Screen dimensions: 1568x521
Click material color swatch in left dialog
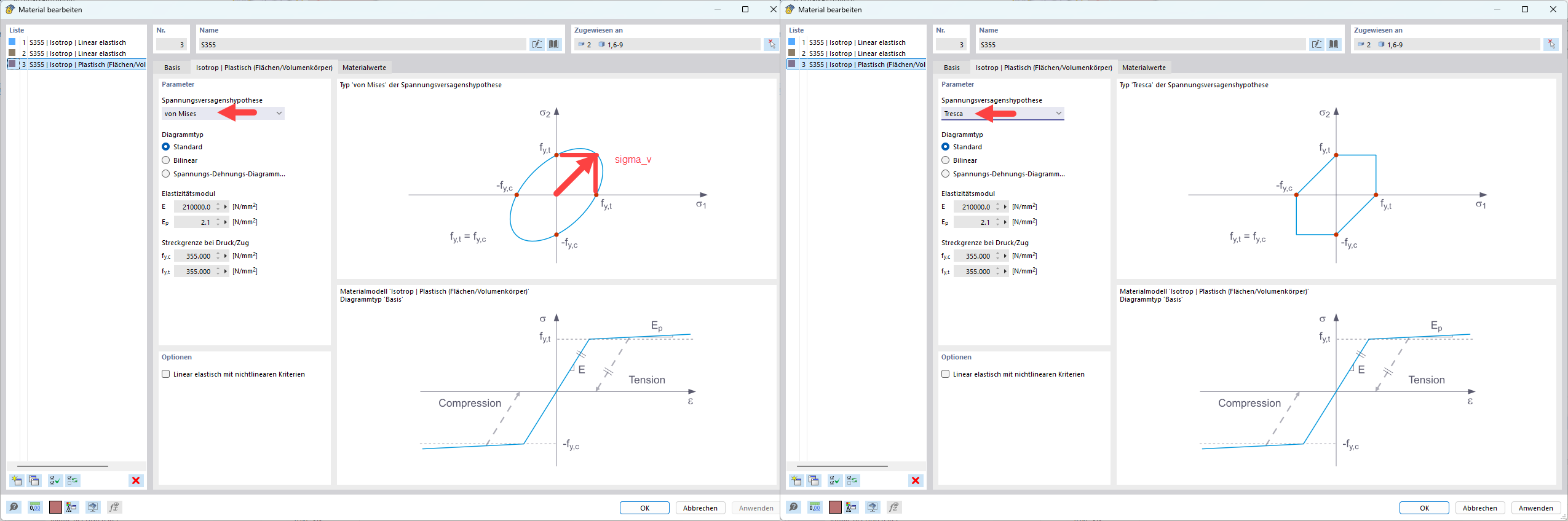[55, 507]
